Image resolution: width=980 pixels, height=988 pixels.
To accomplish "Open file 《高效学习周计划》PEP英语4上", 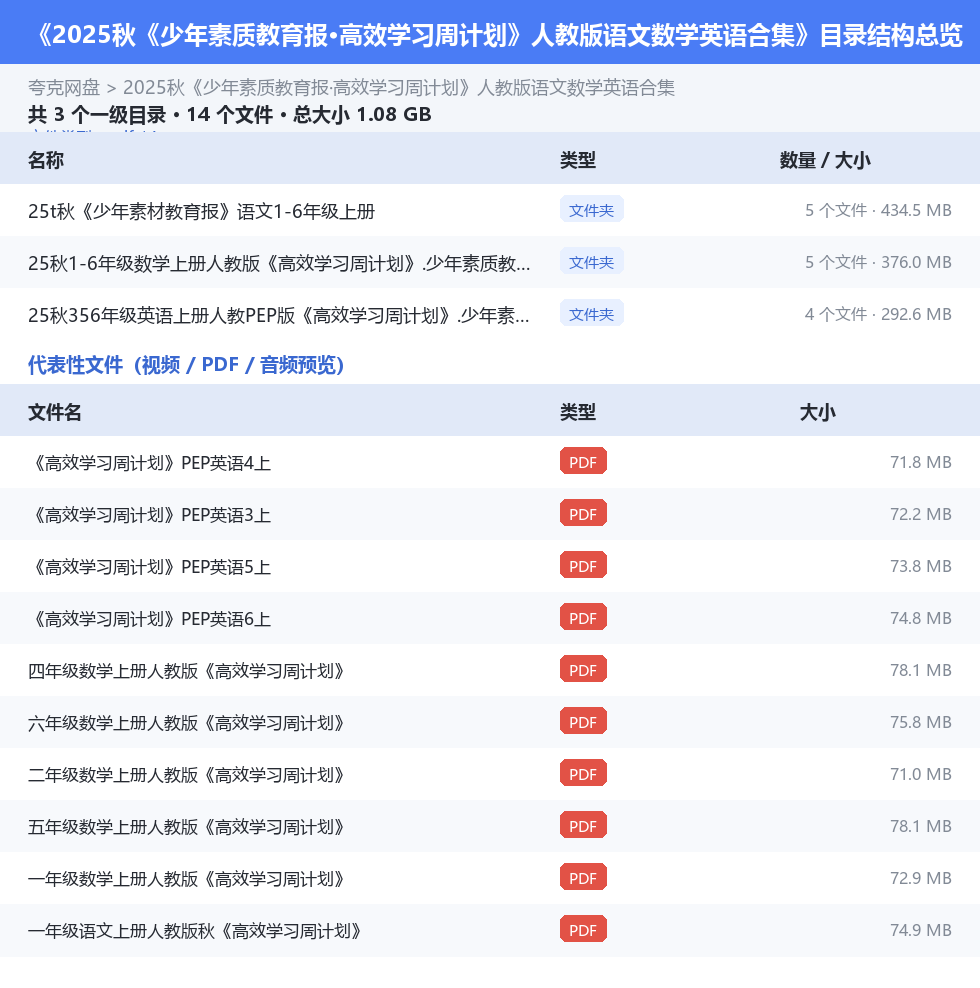I will pos(149,463).
